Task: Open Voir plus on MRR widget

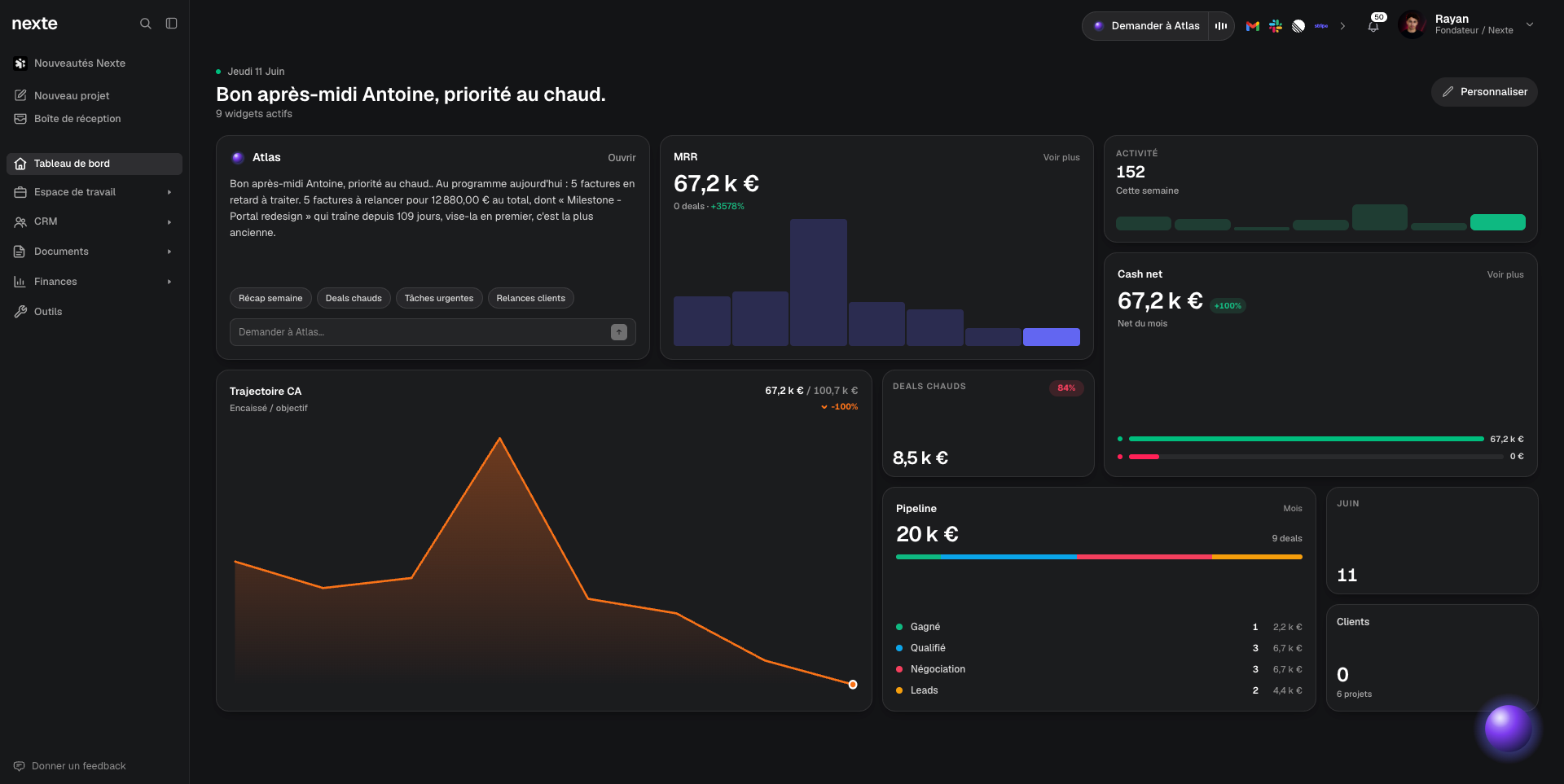Action: point(1061,157)
